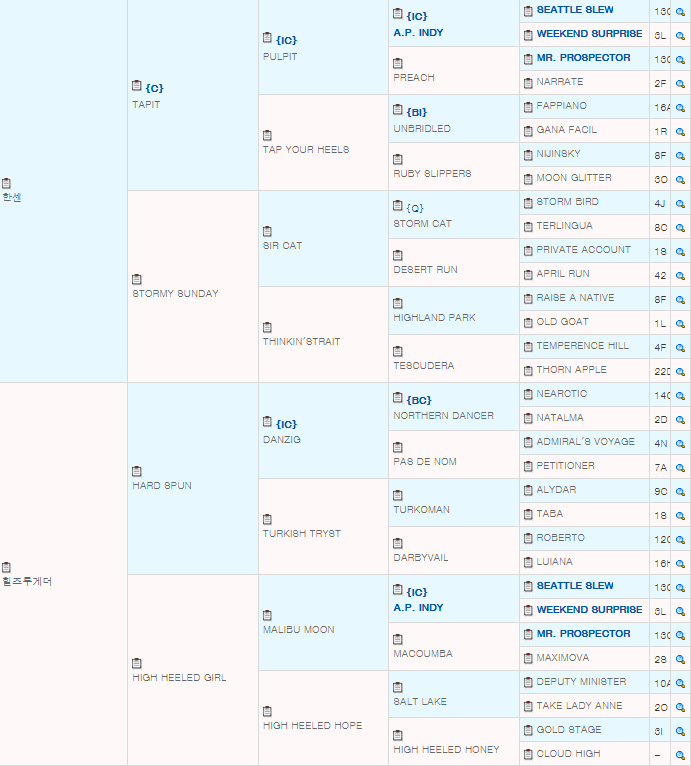Click the magnifier icon next to SEATTLE SLEW at top
Image resolution: width=691 pixels, height=766 pixels.
[x=680, y=12]
